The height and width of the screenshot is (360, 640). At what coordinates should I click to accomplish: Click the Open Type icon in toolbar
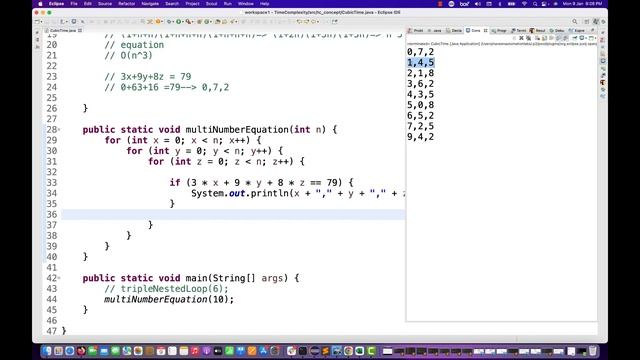pos(217,21)
